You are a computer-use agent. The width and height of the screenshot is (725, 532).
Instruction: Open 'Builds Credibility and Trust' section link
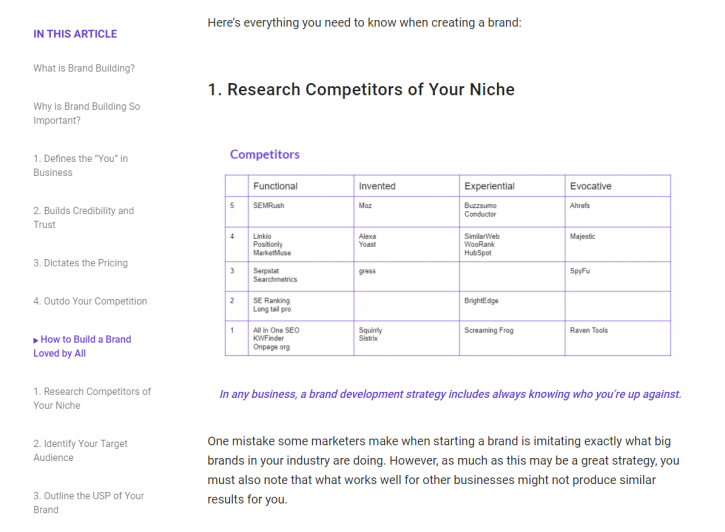[x=83, y=218]
